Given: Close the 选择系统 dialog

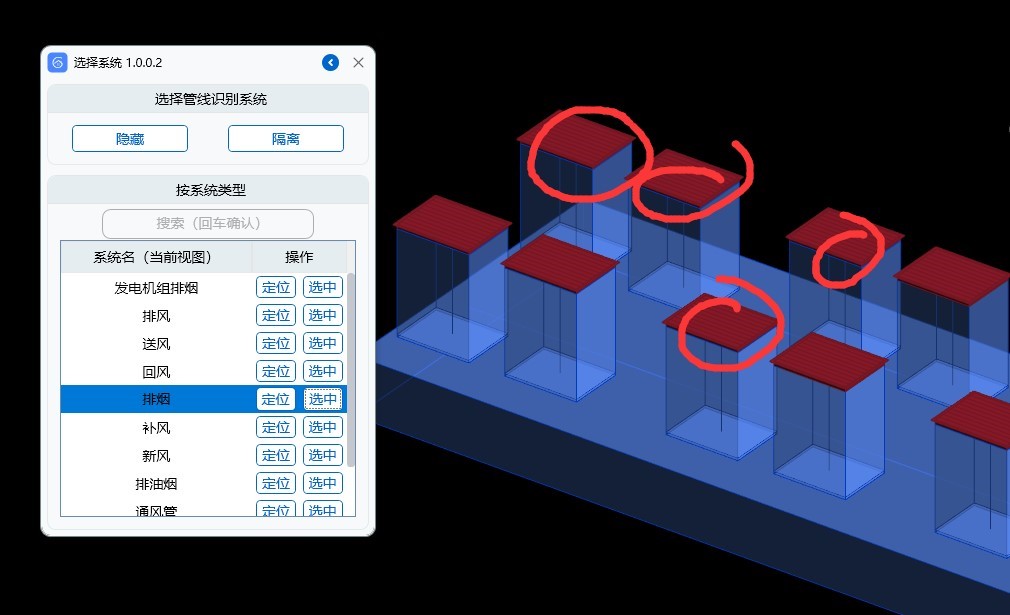Looking at the screenshot, I should coord(358,63).
